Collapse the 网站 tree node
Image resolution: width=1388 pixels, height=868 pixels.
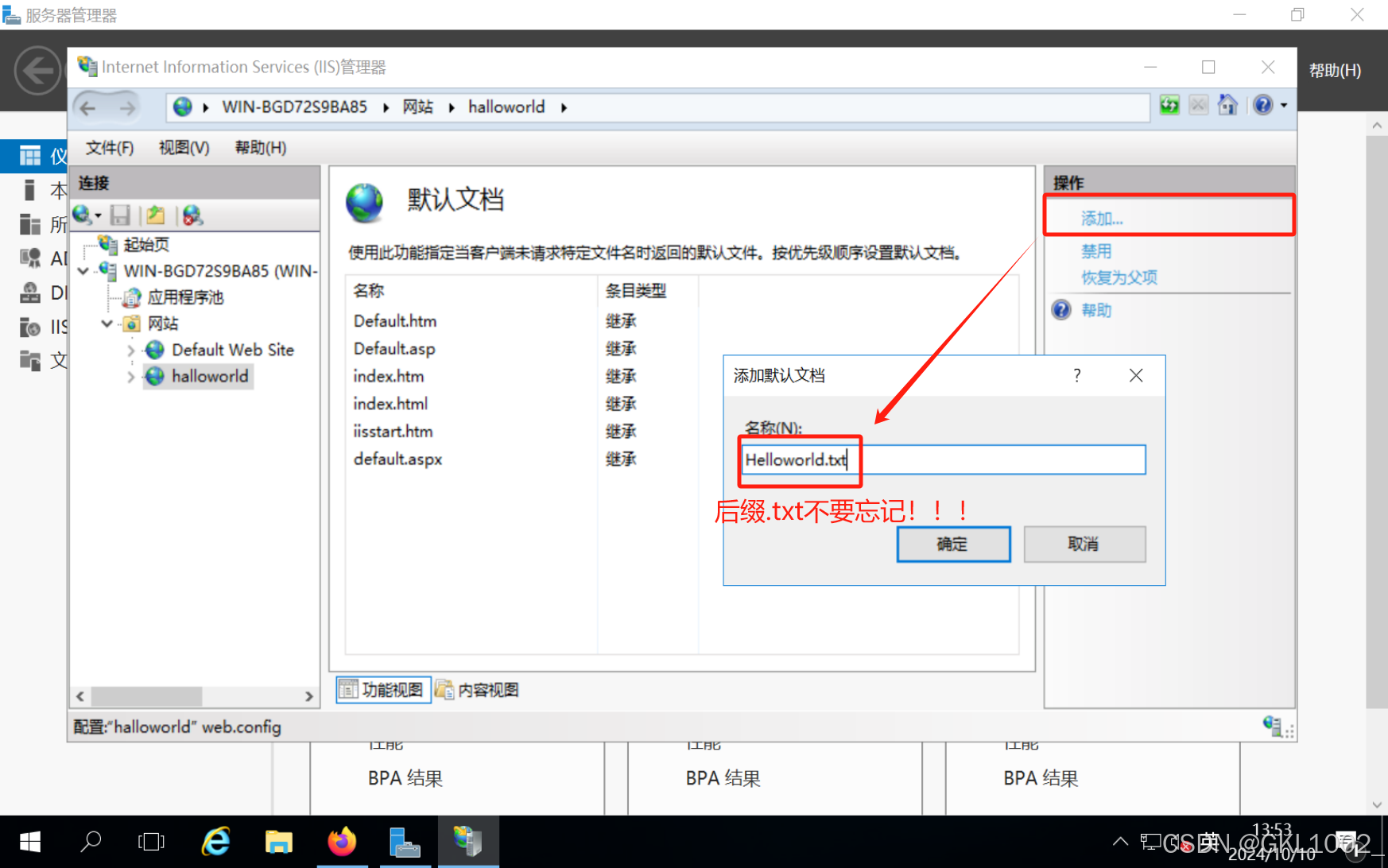(107, 324)
